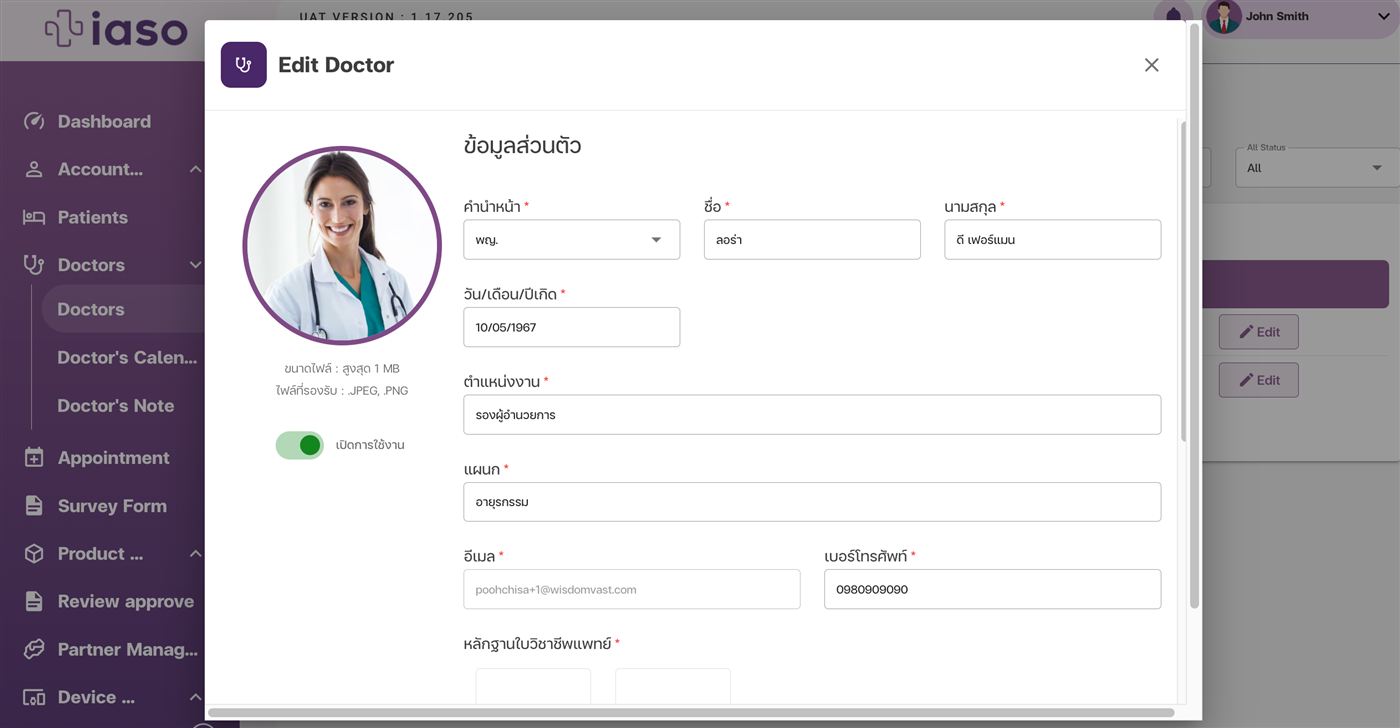Viewport: 1400px width, 728px height.
Task: Click the นามสกุล last name field
Action: click(x=1053, y=240)
